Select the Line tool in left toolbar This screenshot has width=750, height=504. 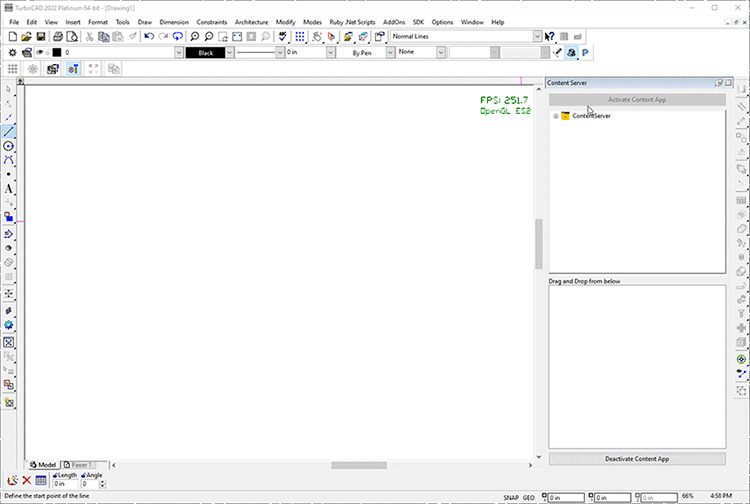(9, 131)
